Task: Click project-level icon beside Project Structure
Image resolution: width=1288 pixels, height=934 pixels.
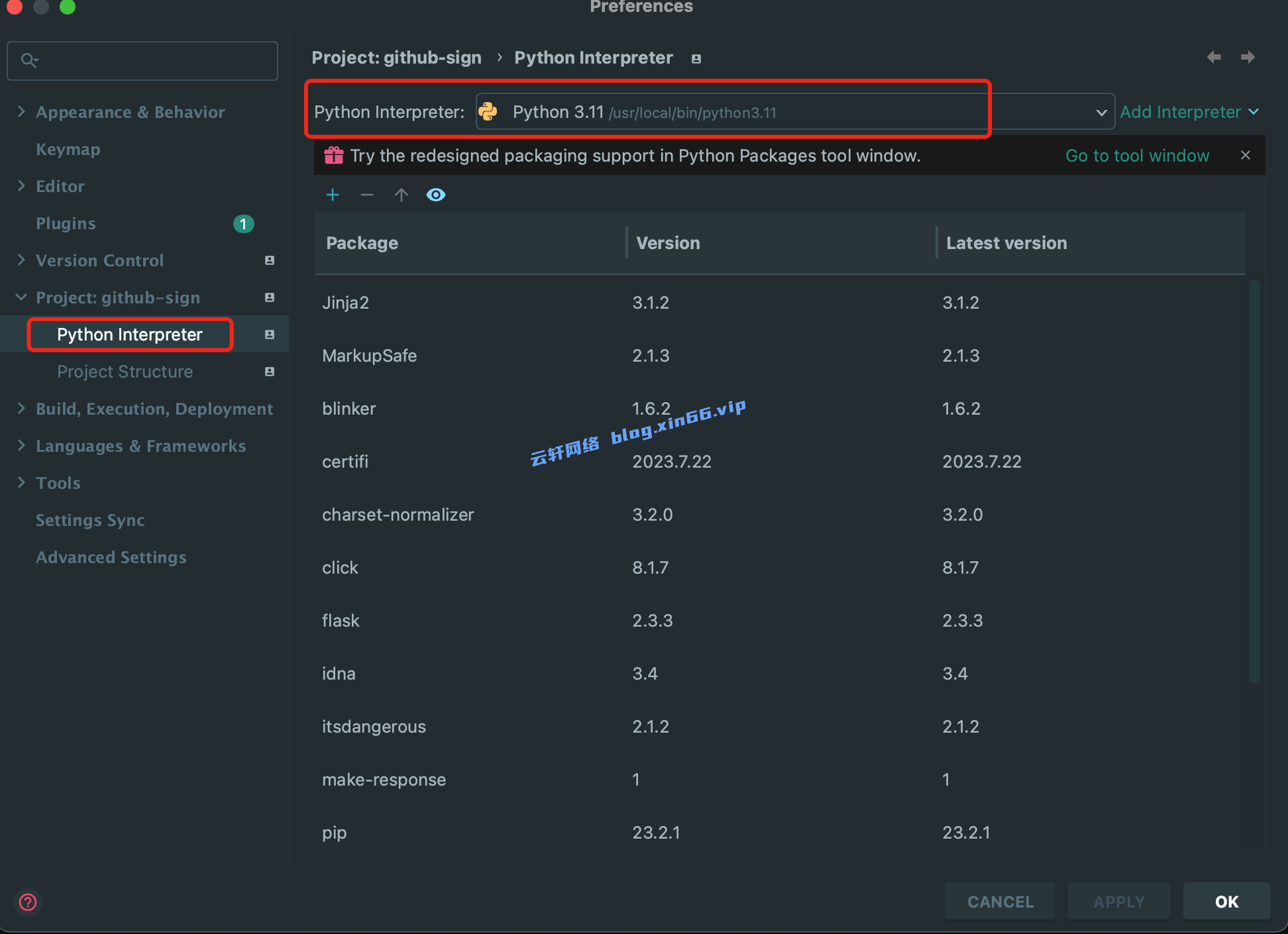Action: (x=270, y=372)
